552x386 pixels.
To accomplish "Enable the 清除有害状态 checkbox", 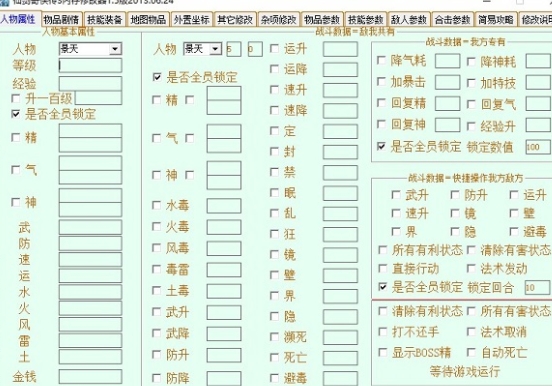I will (x=471, y=250).
